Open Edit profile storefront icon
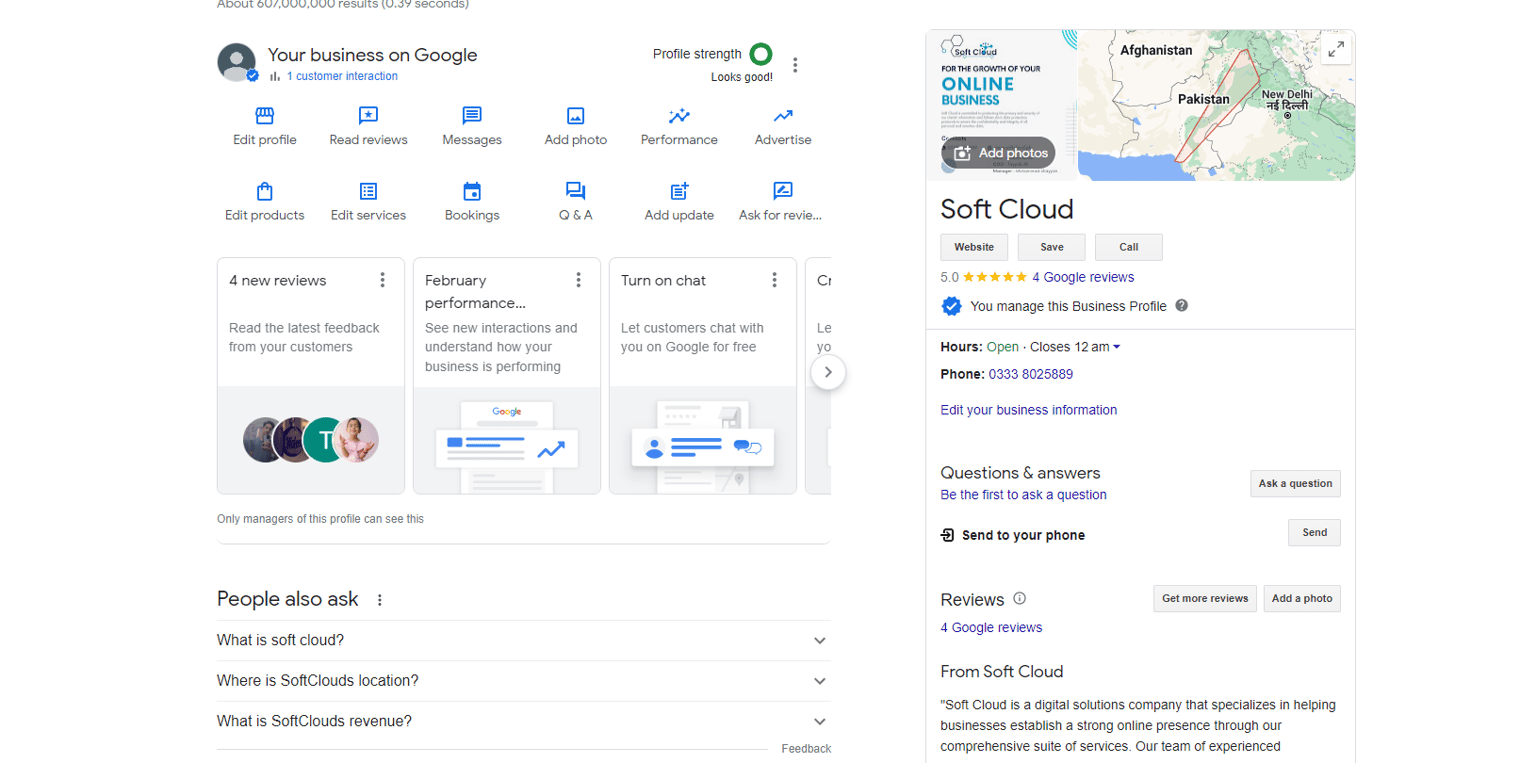Screen dimensions: 1536x763 [265, 116]
